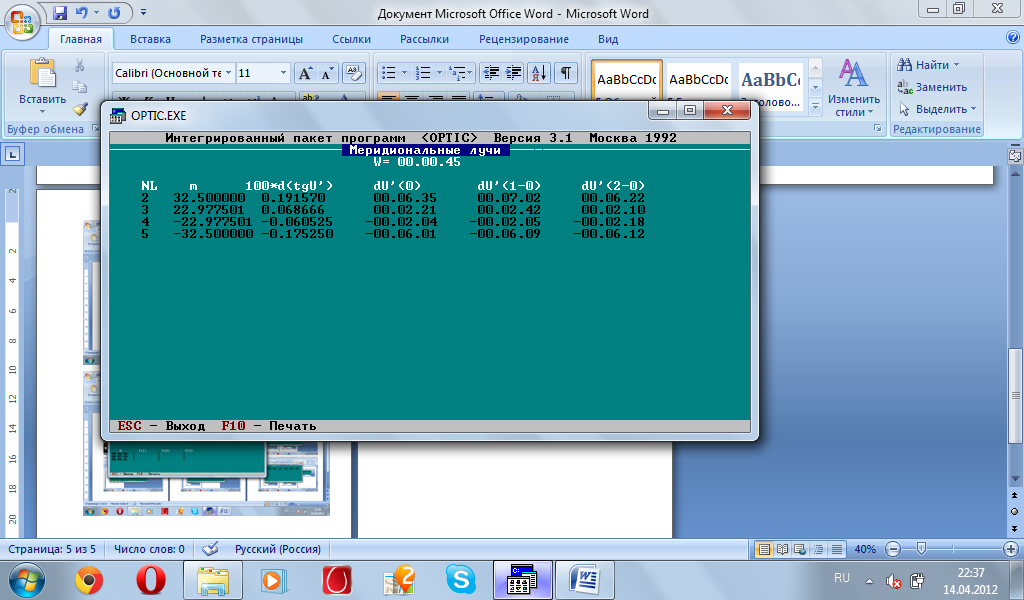Toggle ruler display above vertical scrollbar

click(1015, 156)
